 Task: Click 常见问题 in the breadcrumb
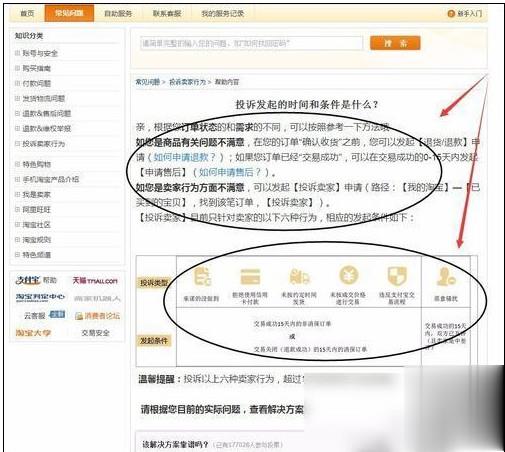(x=148, y=82)
